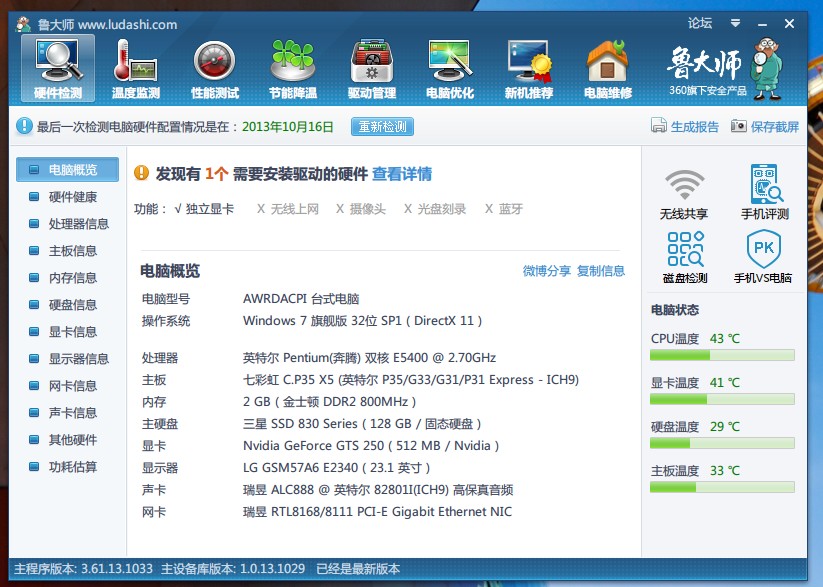Switch to 硬件健康 sidebar section
Screen dimensions: 823x587
tap(73, 197)
